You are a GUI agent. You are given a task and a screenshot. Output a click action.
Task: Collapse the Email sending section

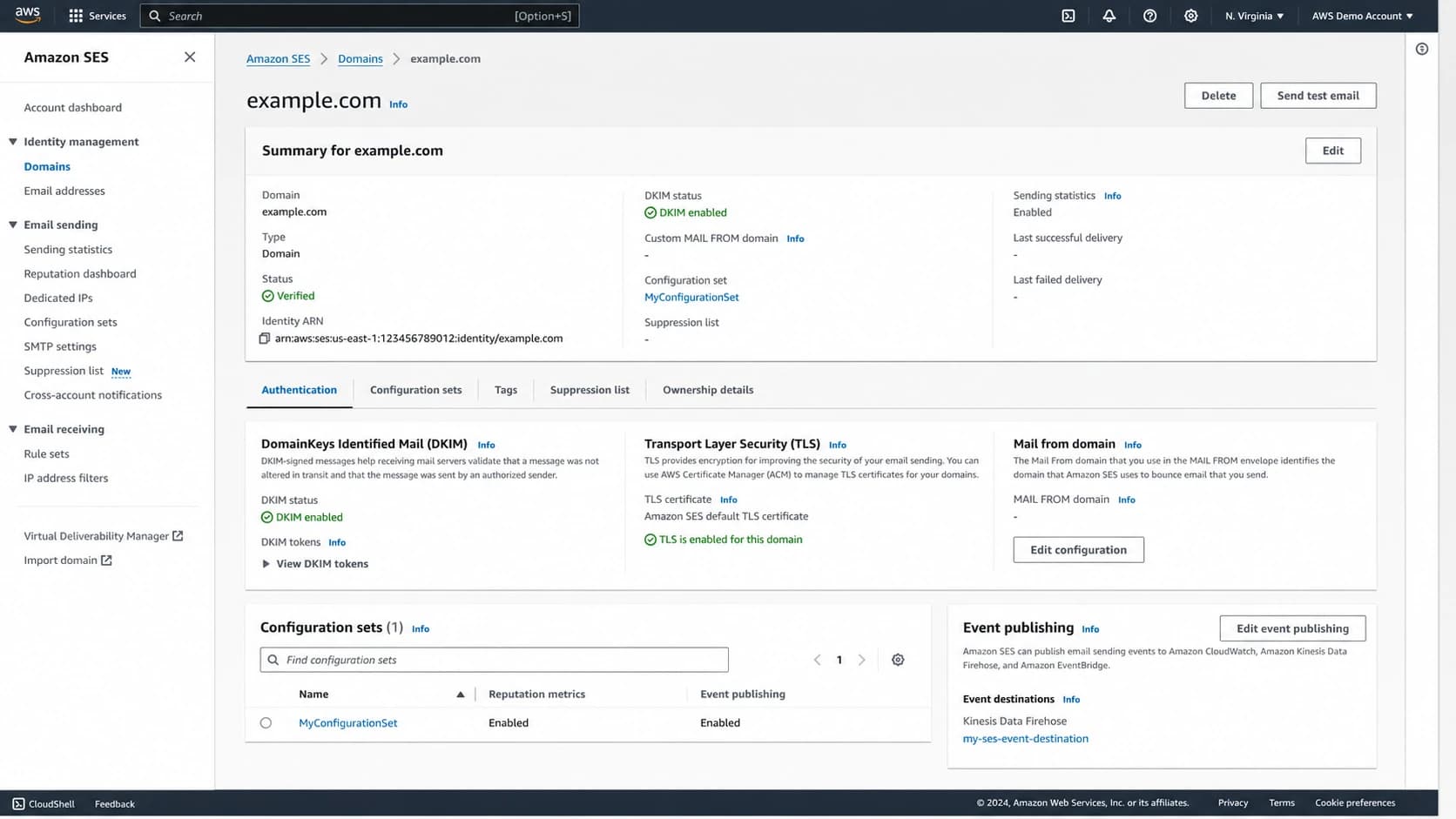(13, 225)
